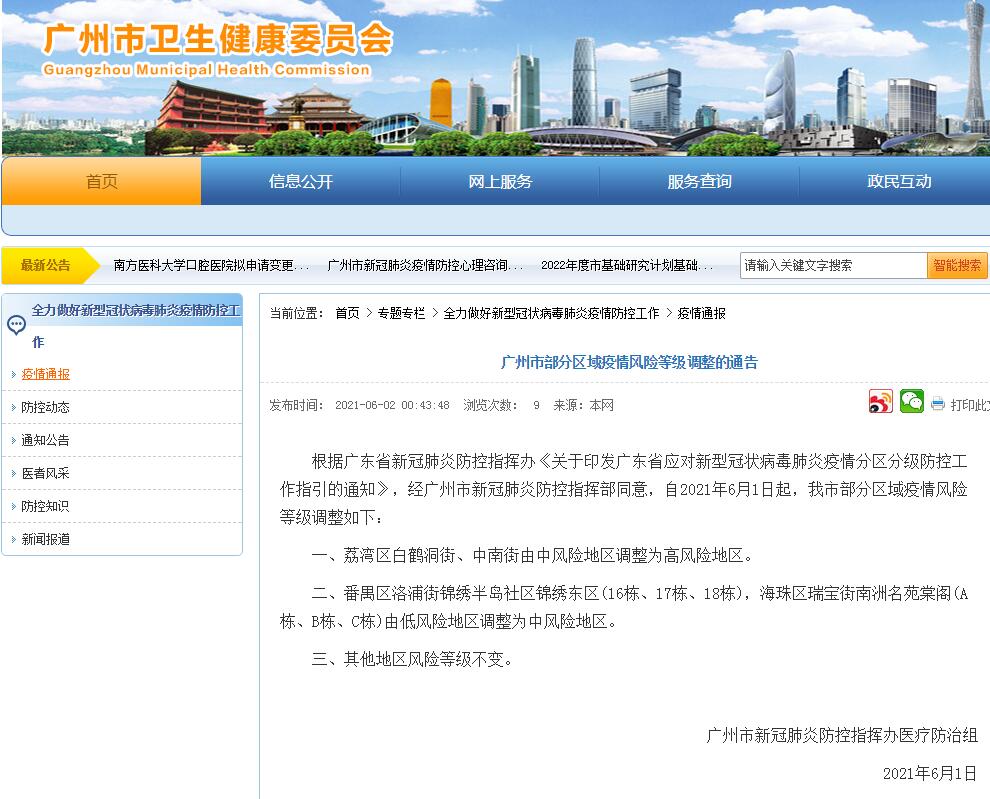
Task: Open the 信息公开 navigation tab
Action: 300,182
